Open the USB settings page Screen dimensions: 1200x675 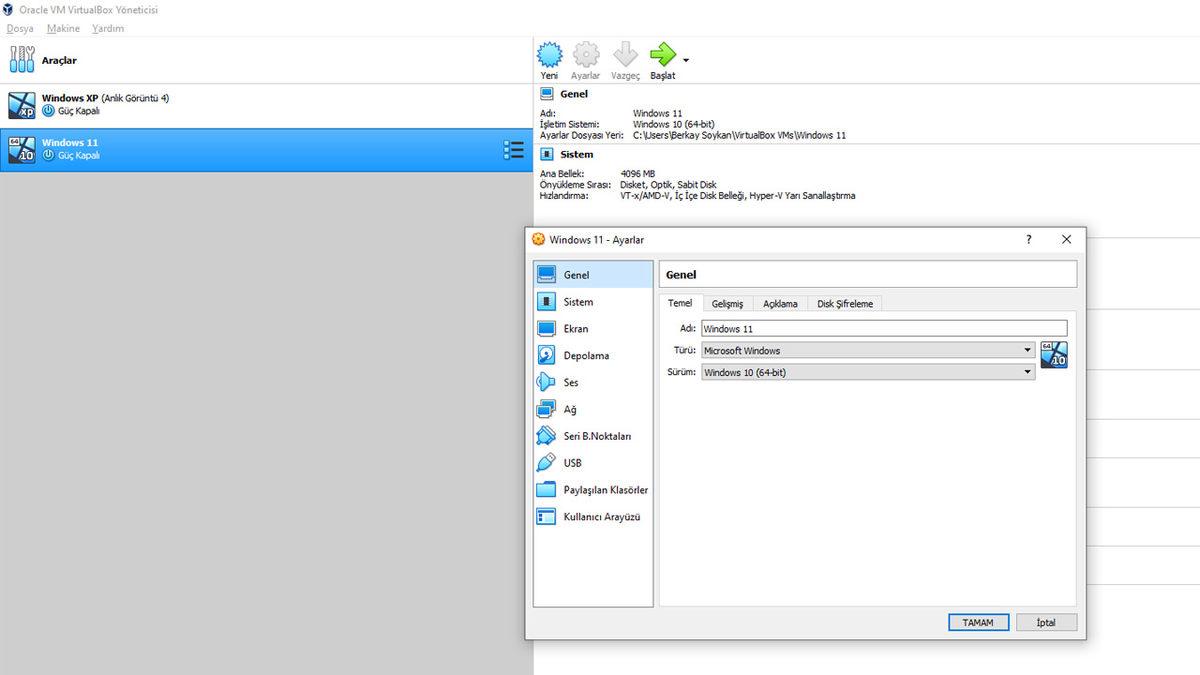[x=546, y=462]
